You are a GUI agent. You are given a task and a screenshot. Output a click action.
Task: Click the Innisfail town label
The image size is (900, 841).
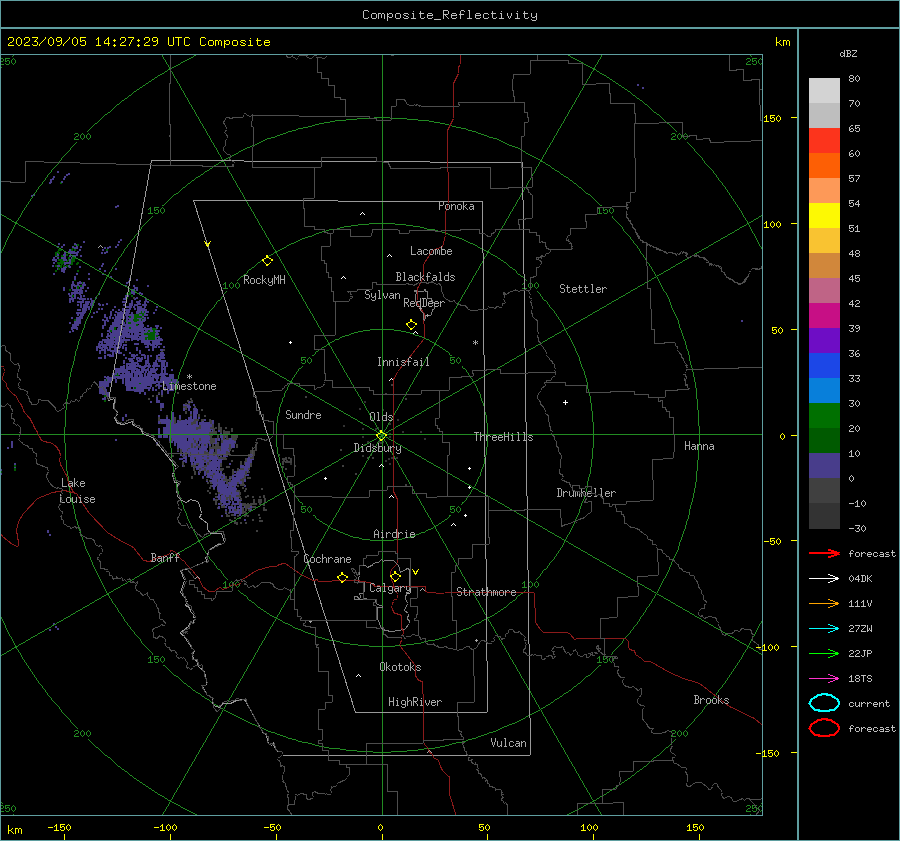click(403, 362)
